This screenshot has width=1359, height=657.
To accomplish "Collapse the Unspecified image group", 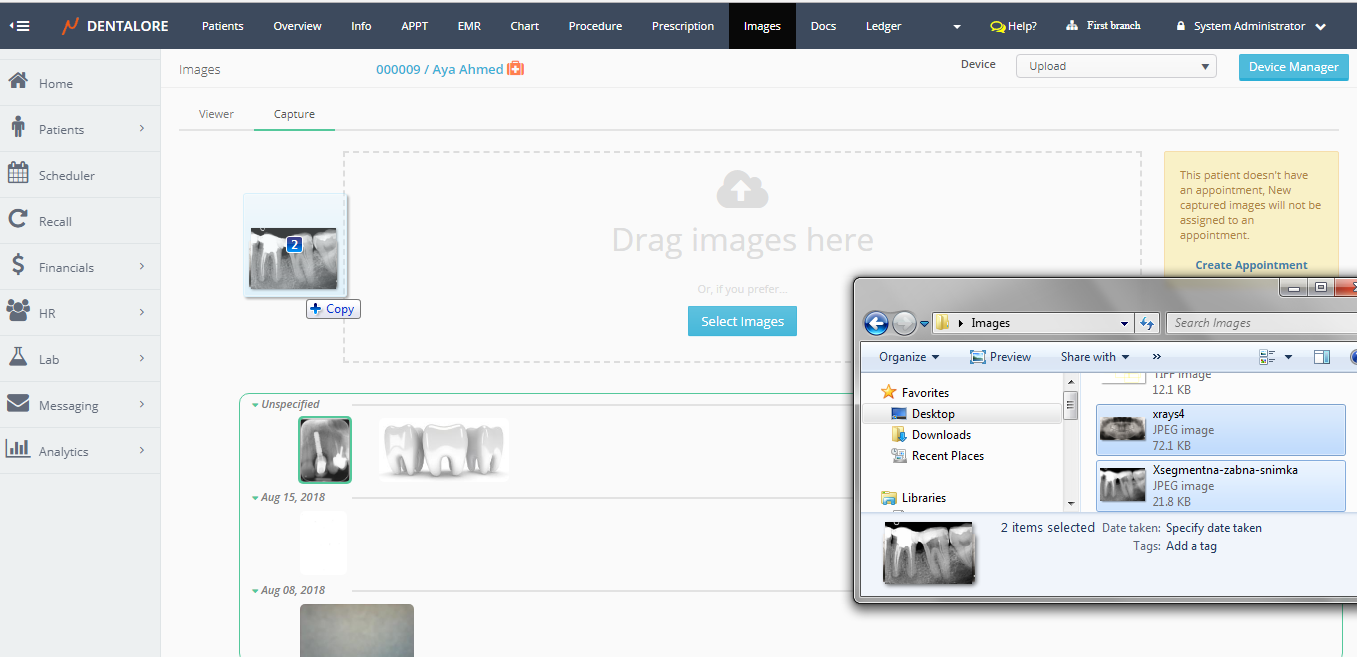I will [x=256, y=405].
